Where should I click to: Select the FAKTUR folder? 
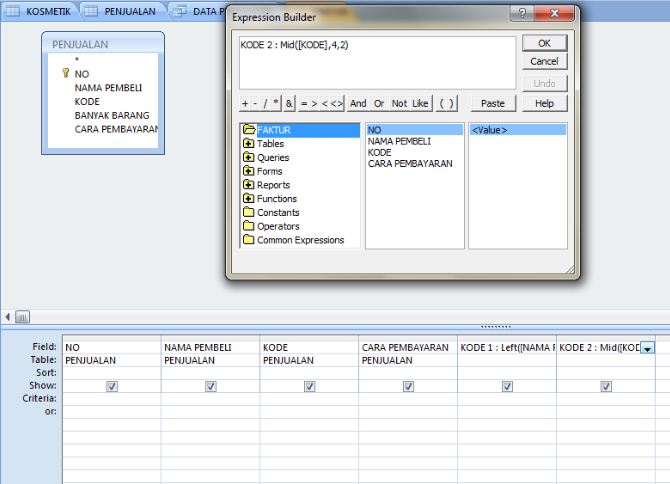[273, 130]
